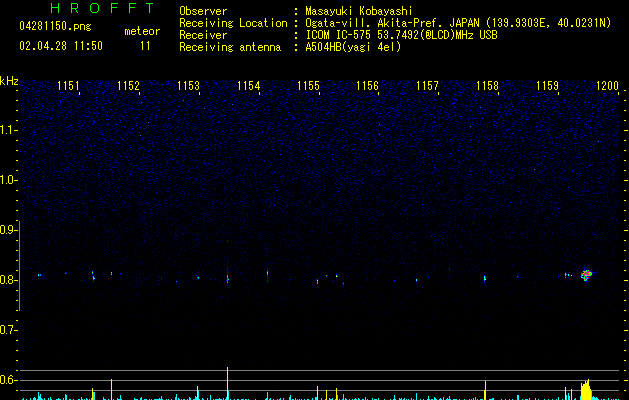Click the 1156 time axis label

click(x=367, y=85)
